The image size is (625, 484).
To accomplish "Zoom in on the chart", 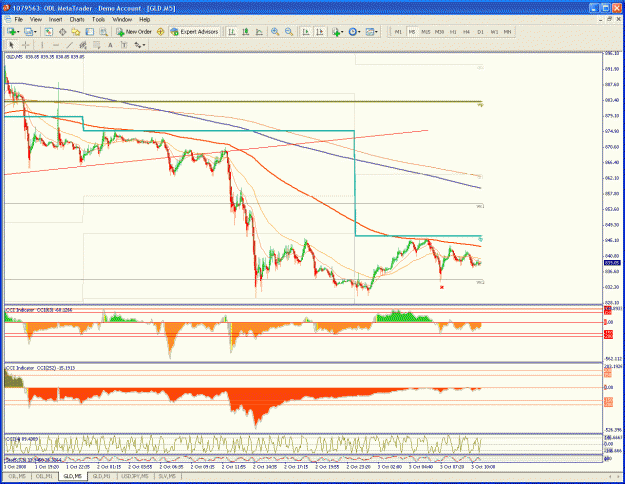I will click(x=275, y=31).
